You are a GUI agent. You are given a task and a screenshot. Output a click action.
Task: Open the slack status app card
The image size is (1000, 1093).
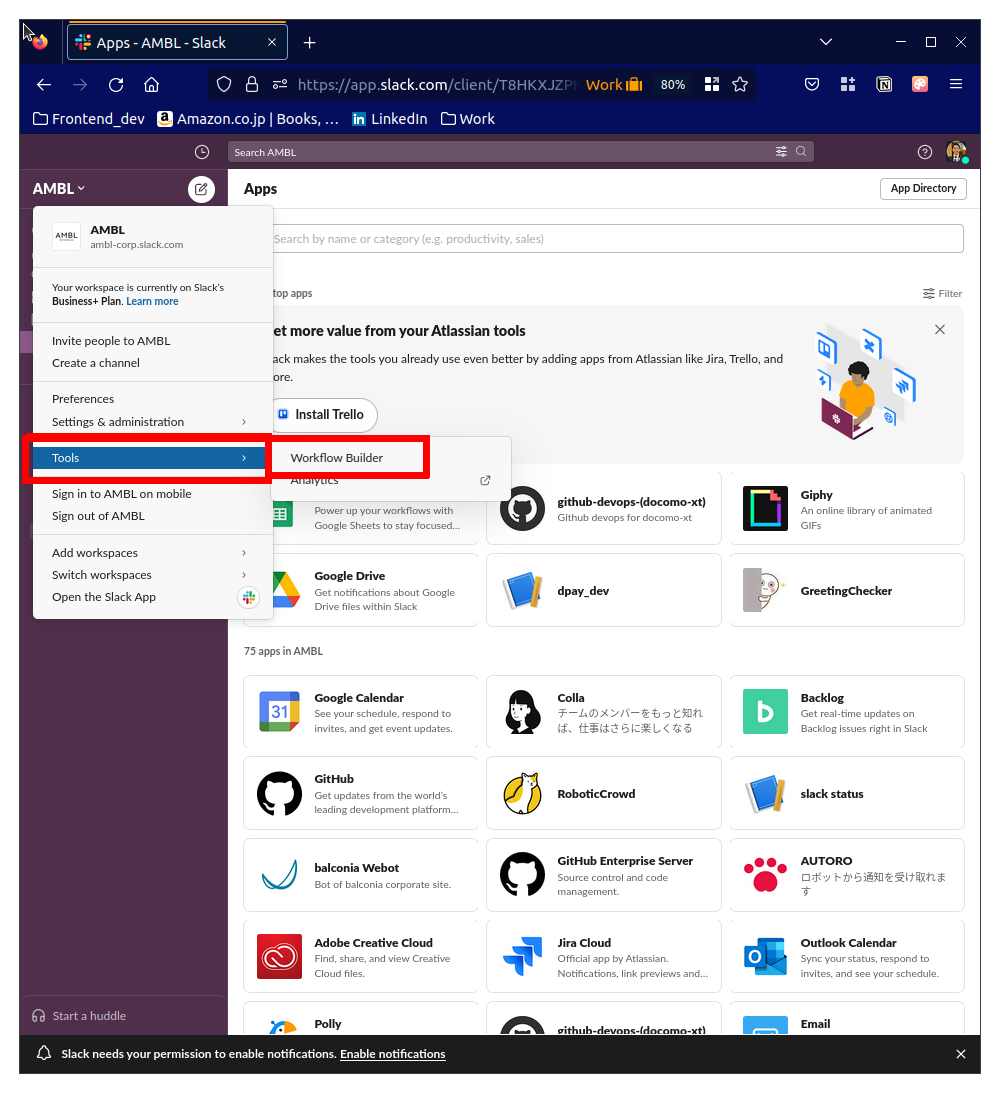[x=847, y=793]
